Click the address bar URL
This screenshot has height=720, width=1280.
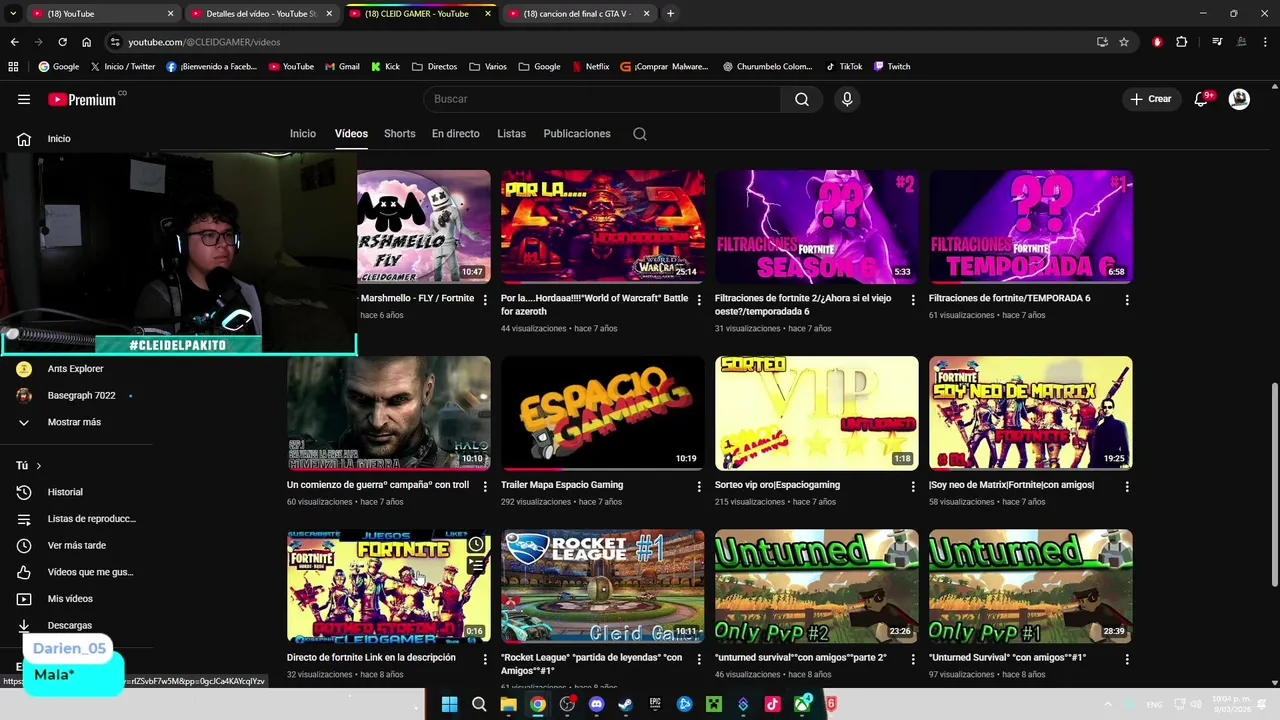tap(204, 42)
